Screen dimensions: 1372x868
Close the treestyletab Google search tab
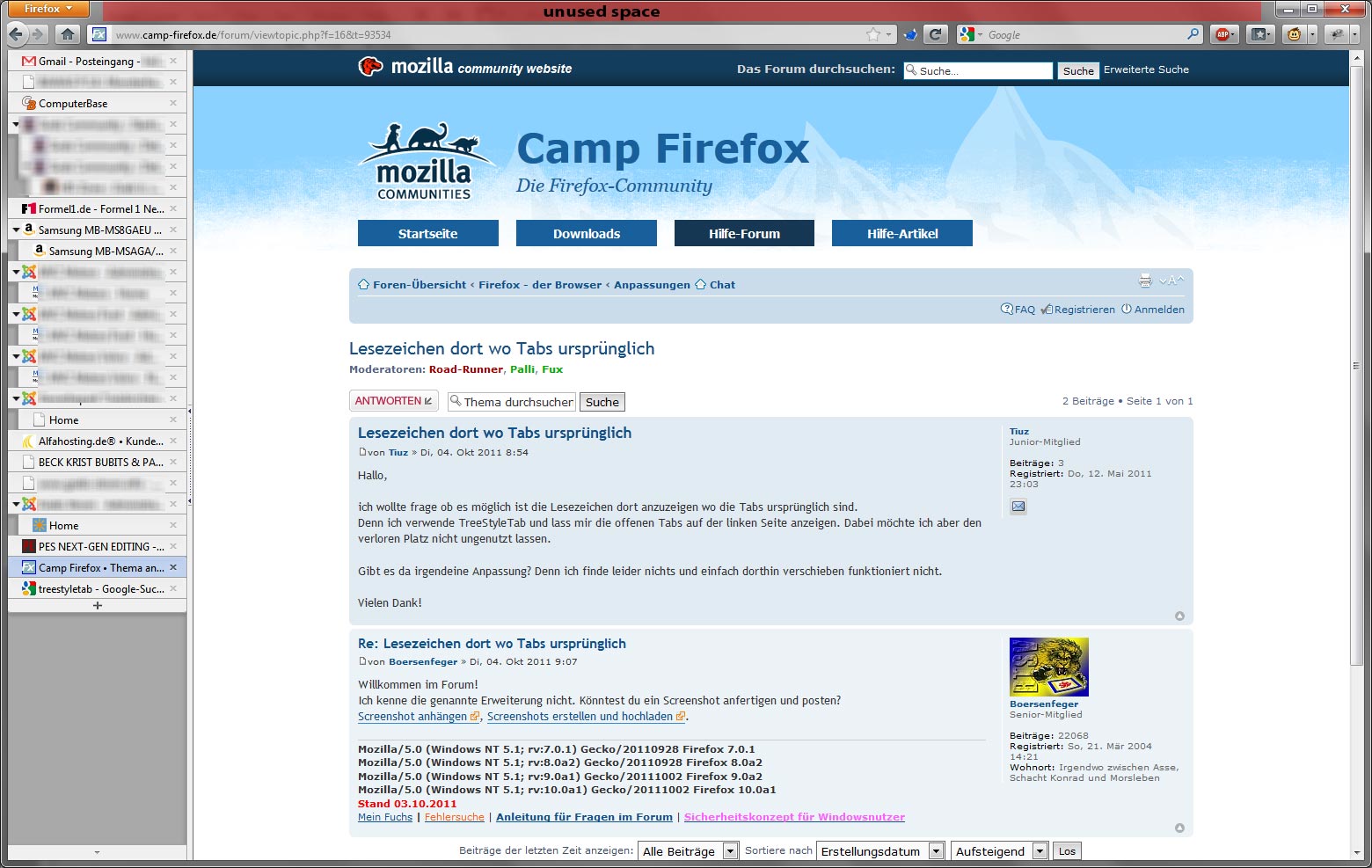click(x=173, y=588)
